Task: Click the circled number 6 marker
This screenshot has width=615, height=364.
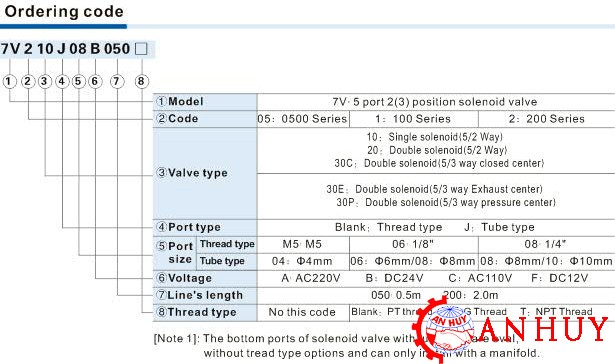Action: [x=95, y=82]
